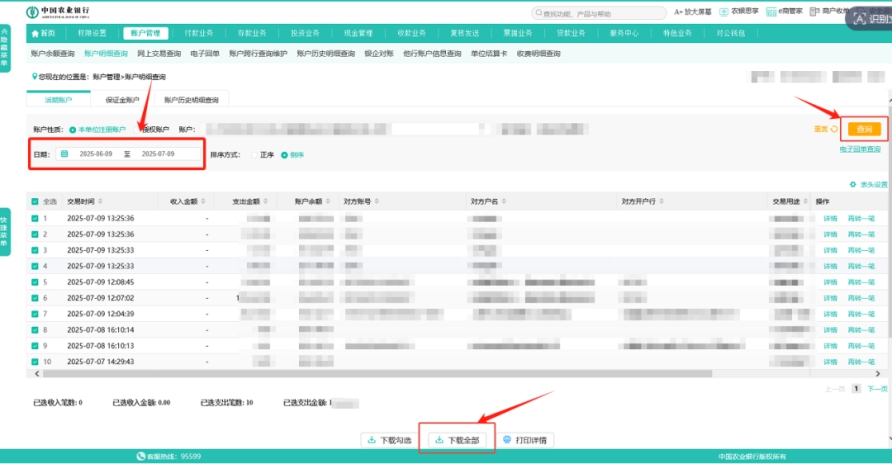Click the 首页 home icon
Viewport: 892px width, 464px height.
pos(34,32)
